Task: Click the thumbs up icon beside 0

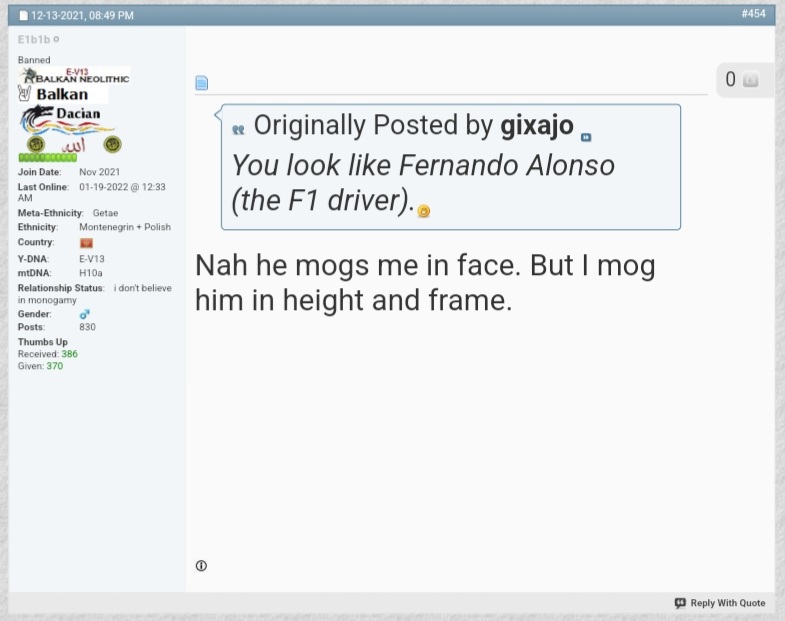Action: coord(750,80)
